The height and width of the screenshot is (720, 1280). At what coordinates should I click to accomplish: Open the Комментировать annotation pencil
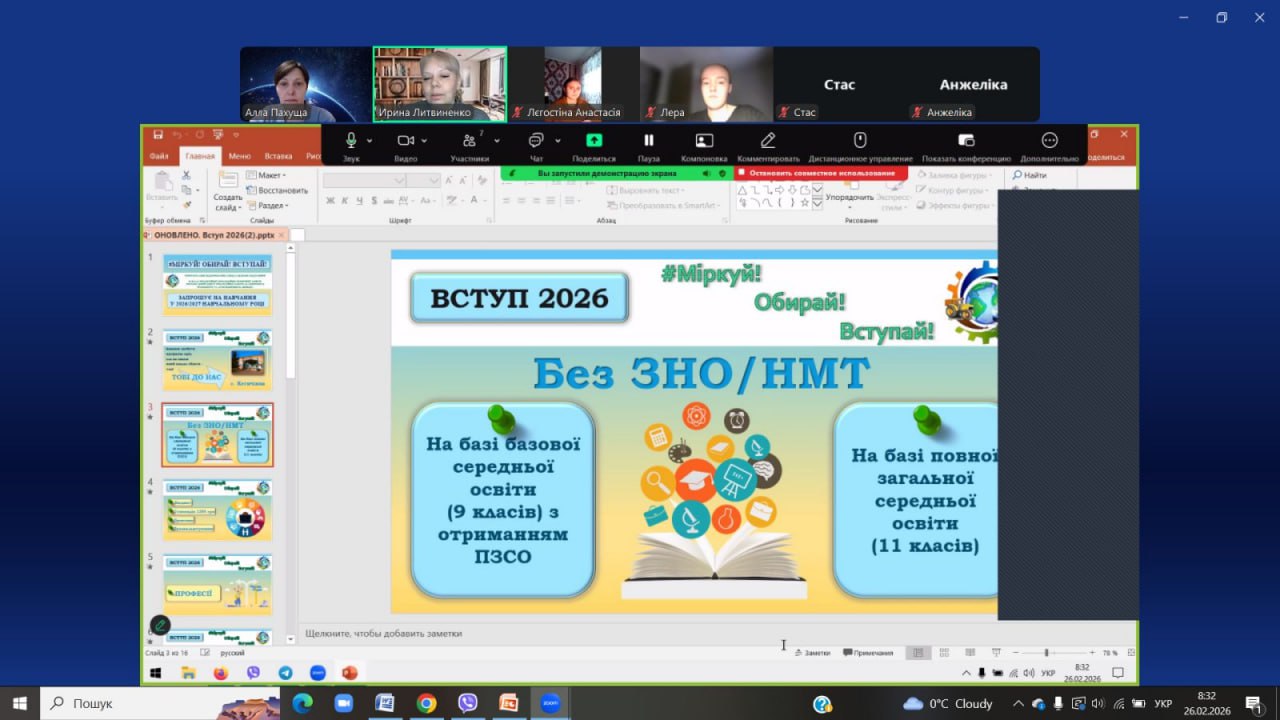[768, 141]
